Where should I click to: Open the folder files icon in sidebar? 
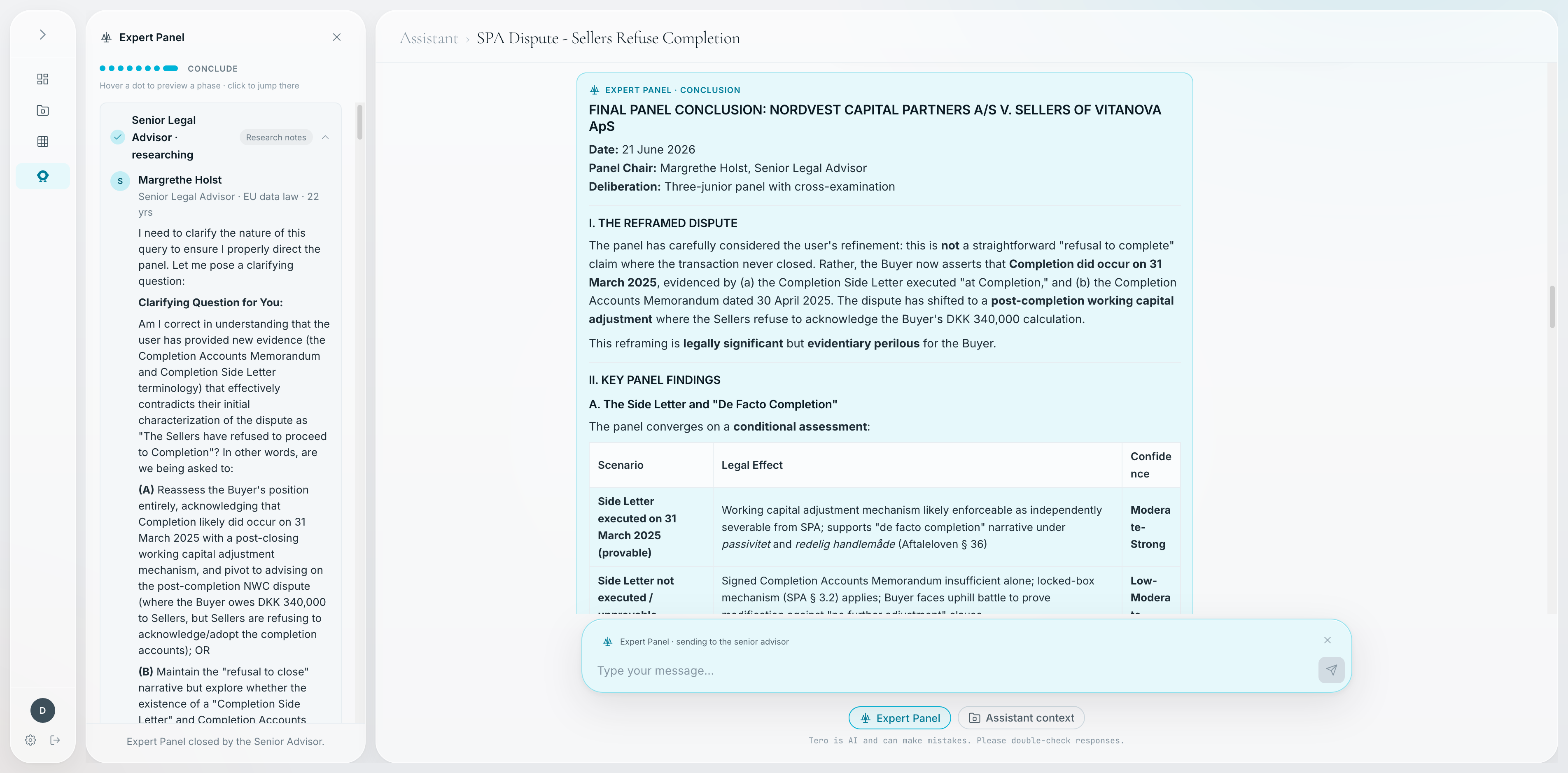pos(42,110)
